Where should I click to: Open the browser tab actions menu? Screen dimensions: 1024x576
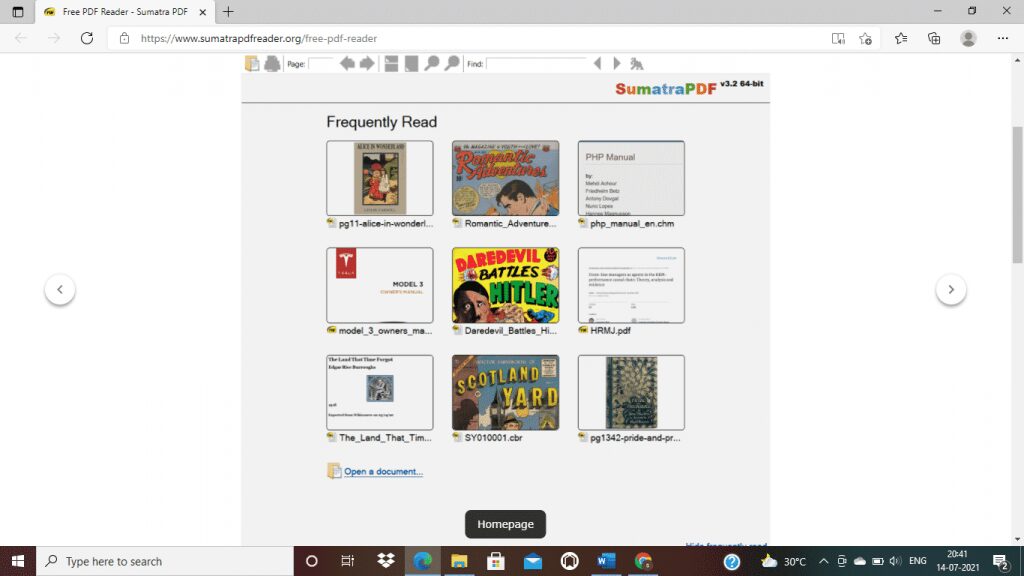(18, 12)
